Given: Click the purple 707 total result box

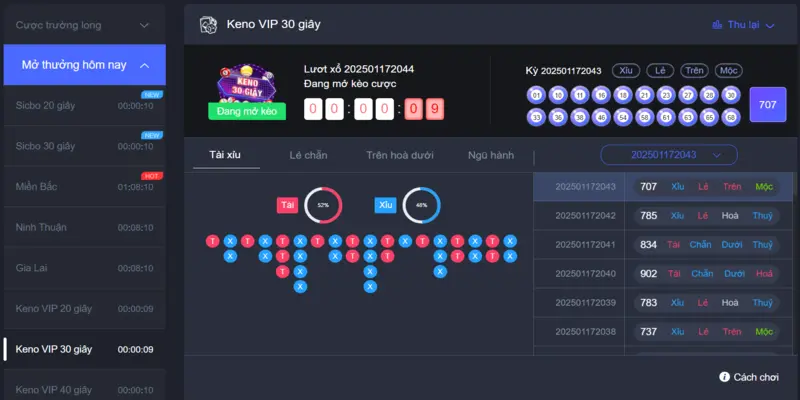Looking at the screenshot, I should click(767, 105).
